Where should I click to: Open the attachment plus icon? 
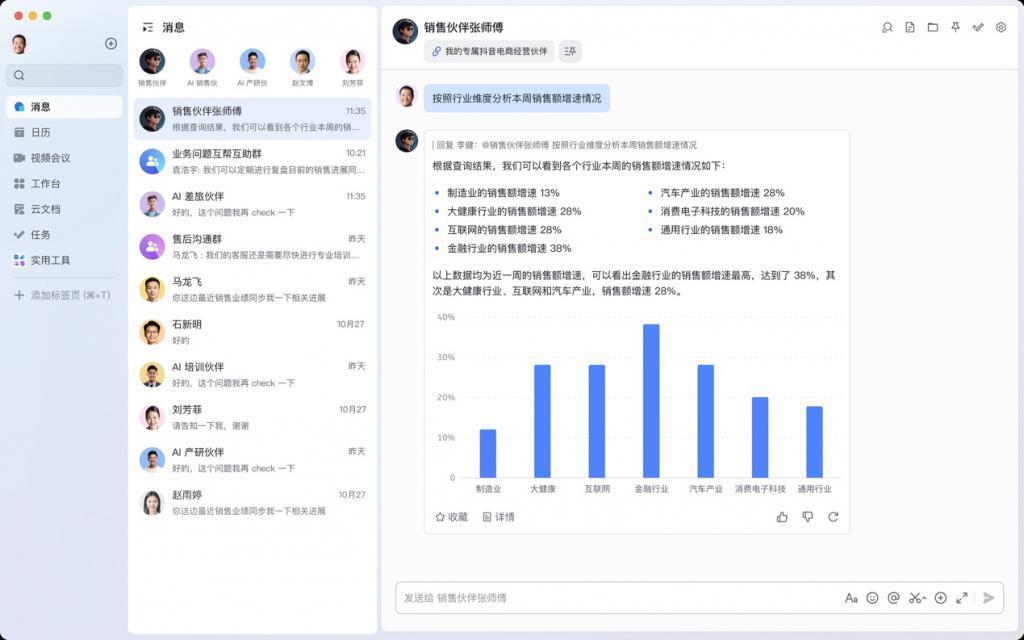point(940,597)
